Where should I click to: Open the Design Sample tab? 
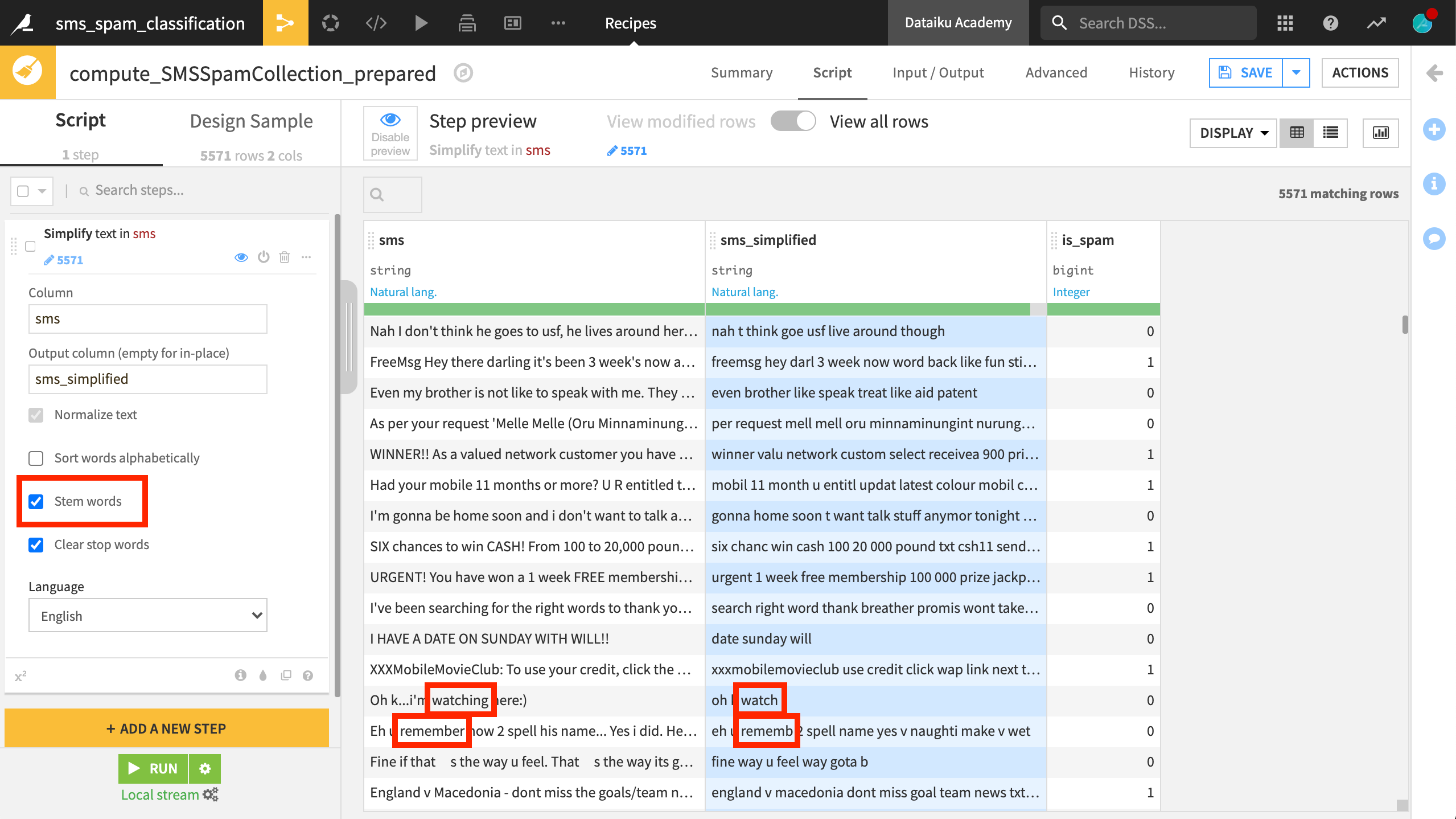coord(251,121)
